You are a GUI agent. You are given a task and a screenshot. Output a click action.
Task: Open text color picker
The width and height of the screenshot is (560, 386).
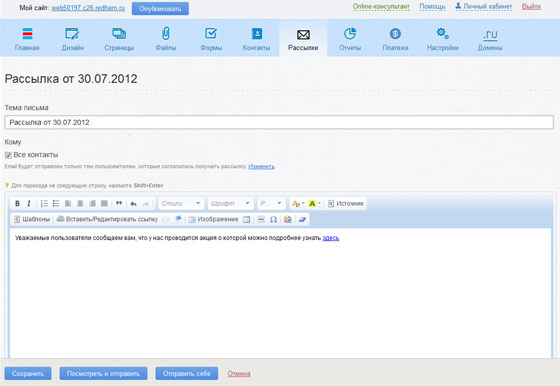(x=298, y=204)
